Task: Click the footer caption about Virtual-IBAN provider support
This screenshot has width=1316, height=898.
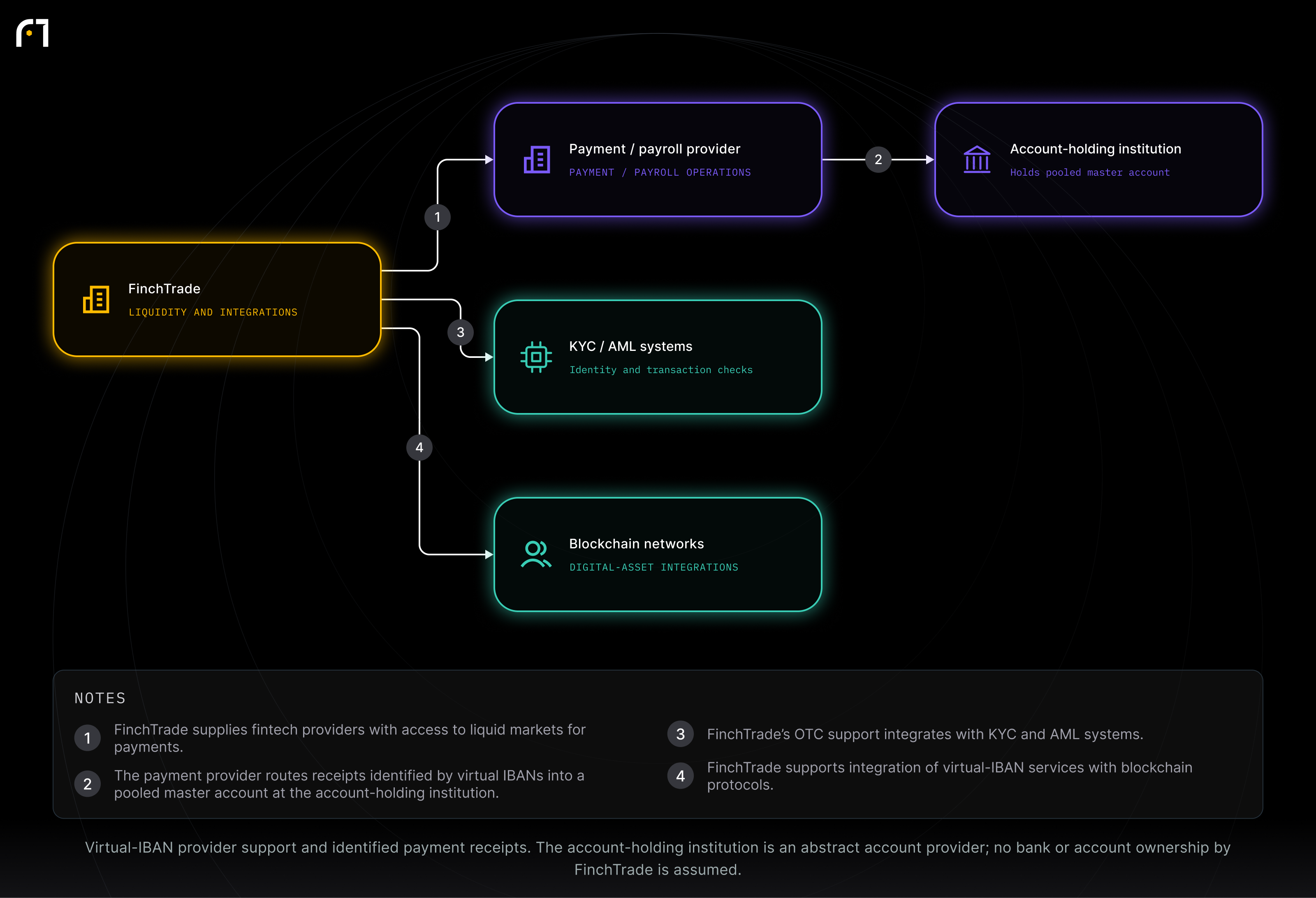Action: (x=658, y=859)
